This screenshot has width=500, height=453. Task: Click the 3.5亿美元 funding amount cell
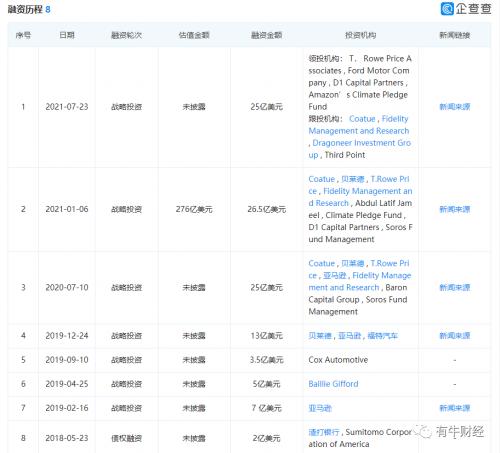coord(266,360)
